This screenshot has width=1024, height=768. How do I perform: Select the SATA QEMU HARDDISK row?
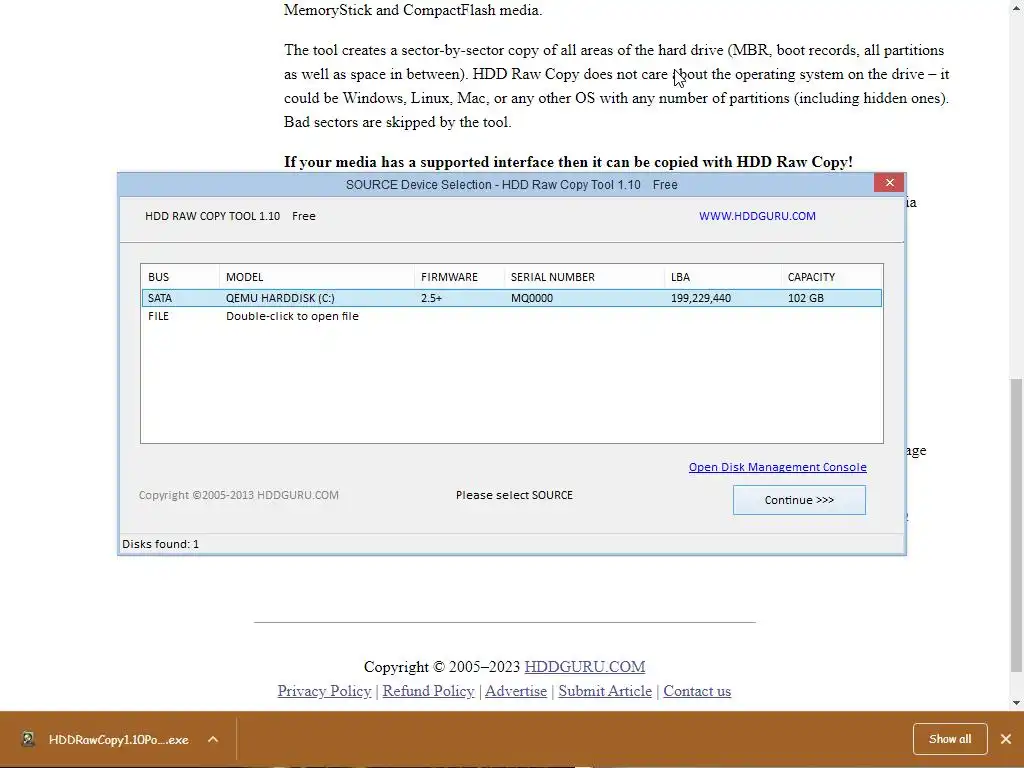(x=511, y=298)
